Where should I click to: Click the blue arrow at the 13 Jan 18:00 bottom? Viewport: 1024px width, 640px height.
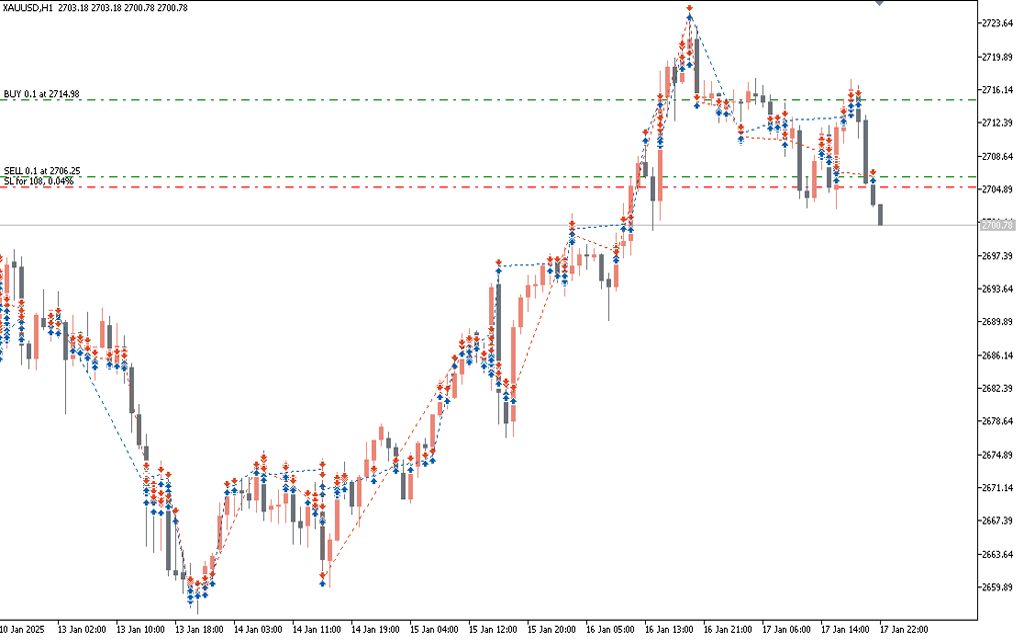(x=190, y=601)
